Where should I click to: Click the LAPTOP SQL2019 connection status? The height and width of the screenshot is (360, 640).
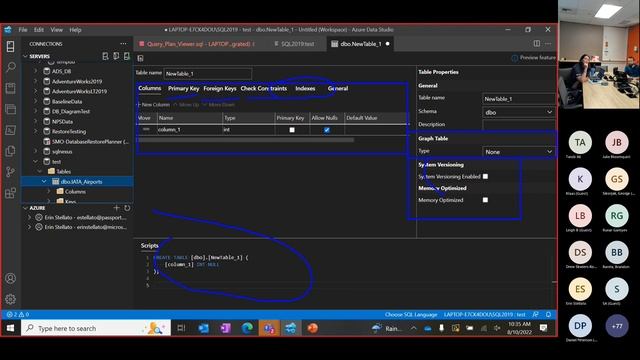pos(484,315)
